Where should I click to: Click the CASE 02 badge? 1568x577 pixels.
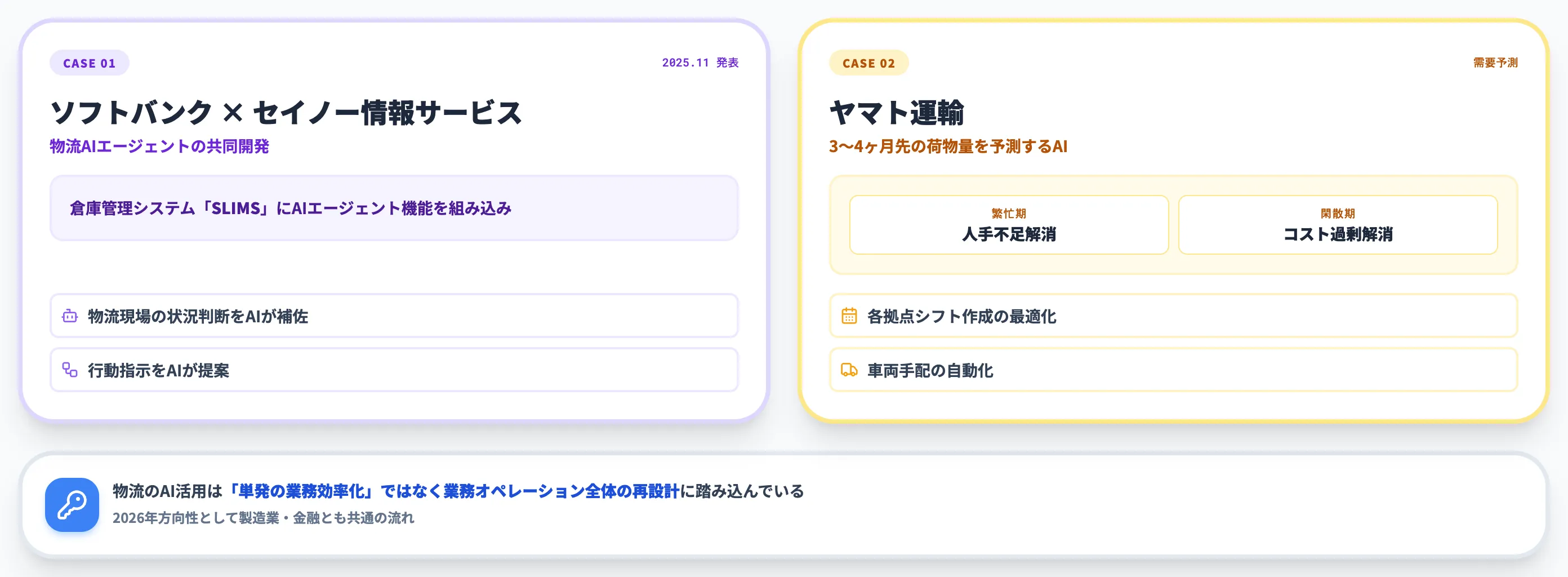868,63
